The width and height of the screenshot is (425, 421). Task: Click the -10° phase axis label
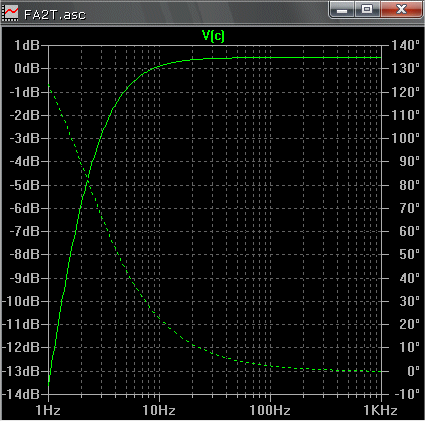pos(407,394)
